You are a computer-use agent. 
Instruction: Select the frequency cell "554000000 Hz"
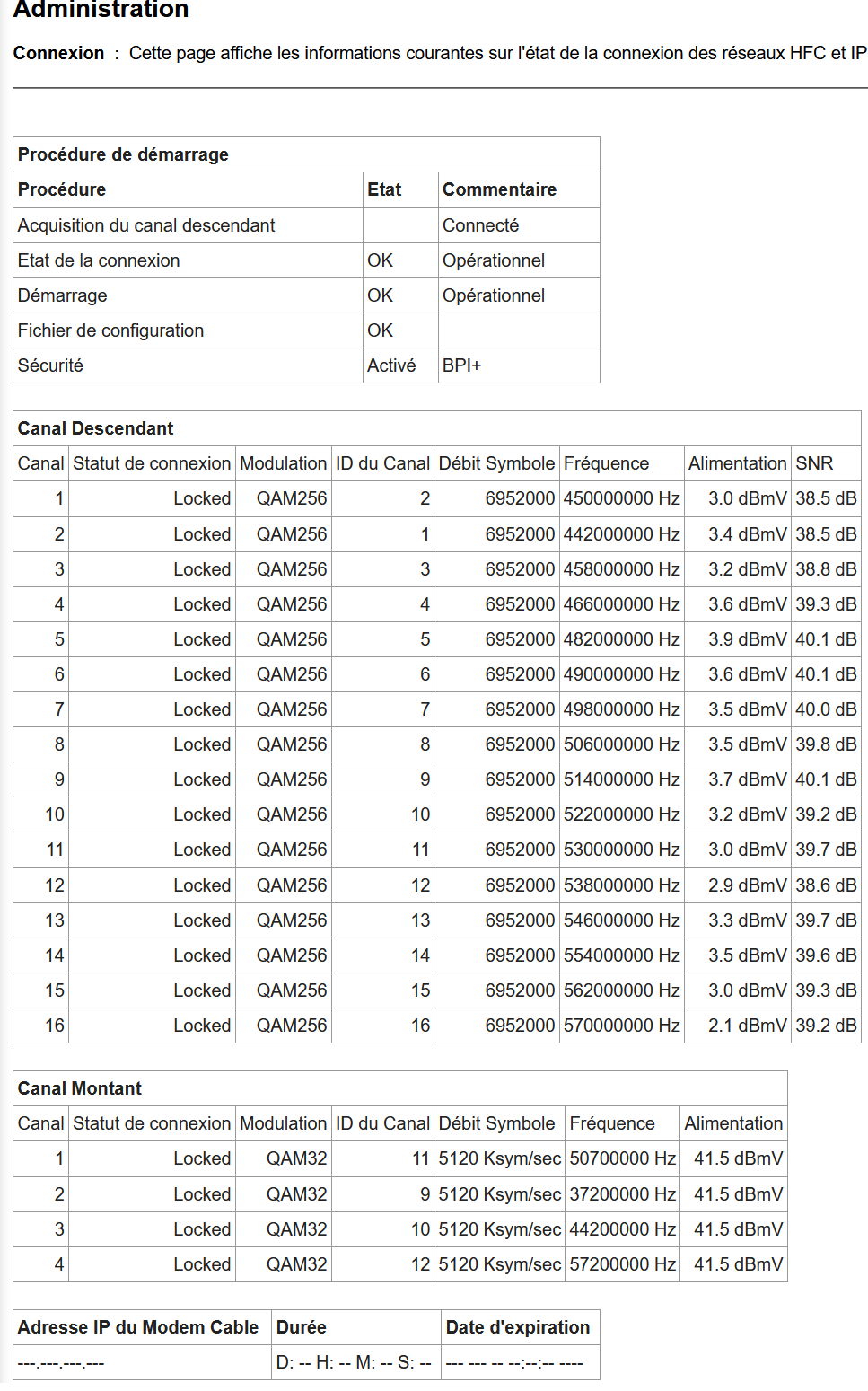click(x=622, y=955)
